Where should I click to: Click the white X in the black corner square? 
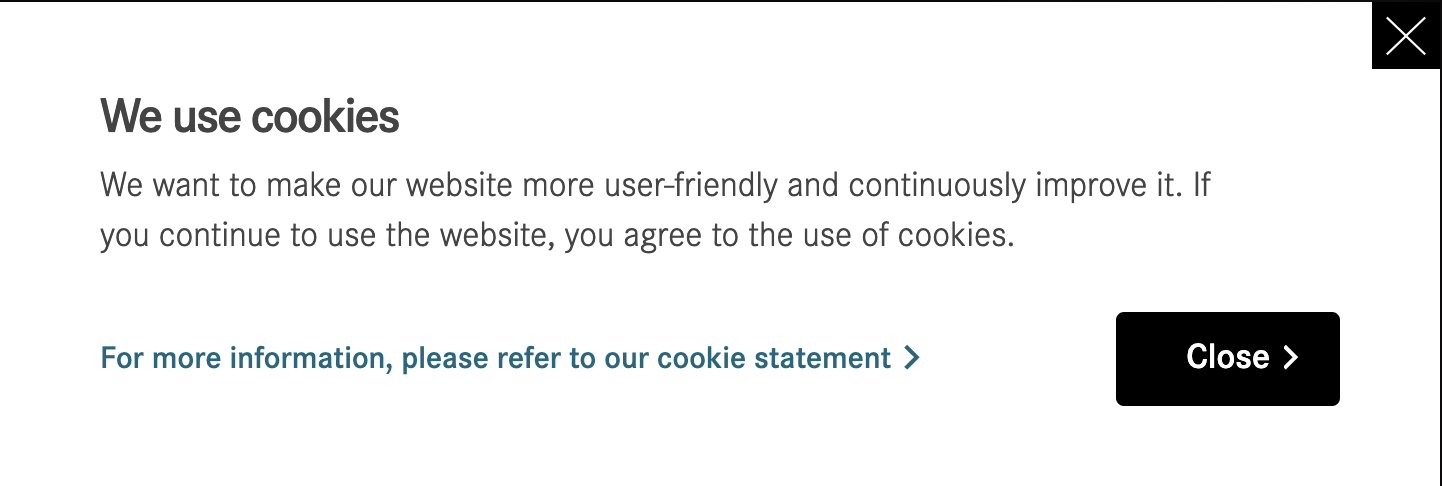[x=1406, y=36]
